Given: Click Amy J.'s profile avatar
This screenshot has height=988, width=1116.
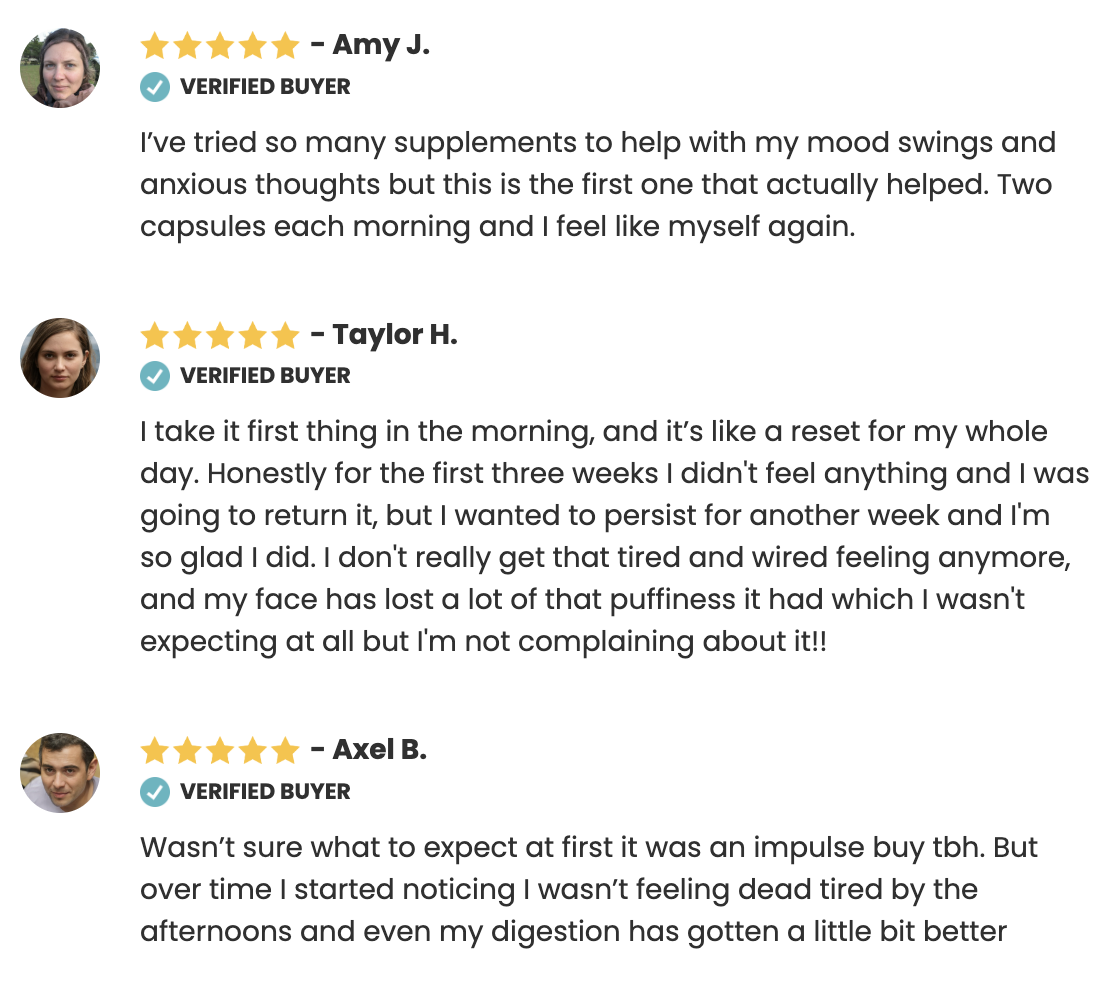Looking at the screenshot, I should (x=60, y=68).
